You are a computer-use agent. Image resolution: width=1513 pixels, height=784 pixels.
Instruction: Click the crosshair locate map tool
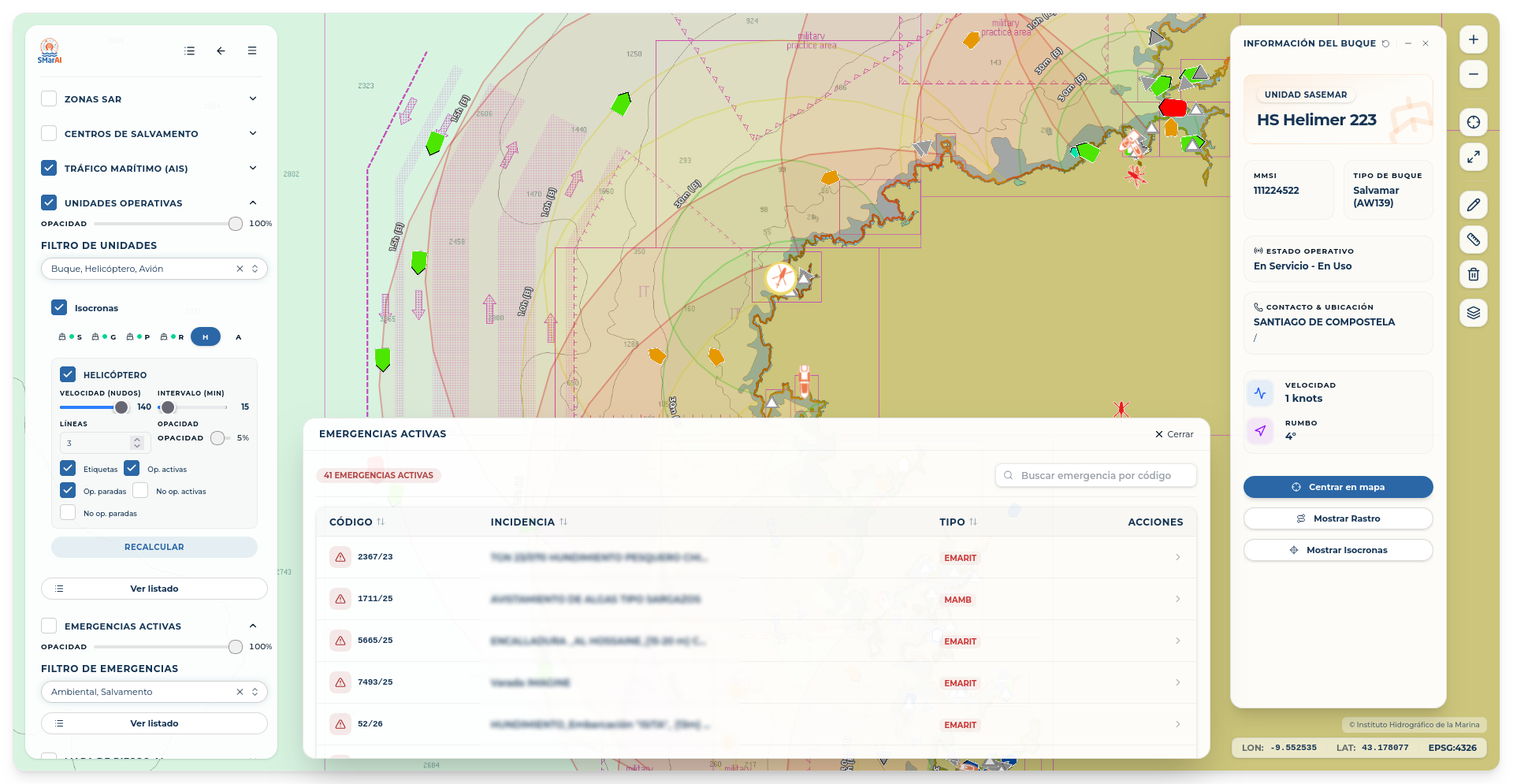tap(1473, 122)
